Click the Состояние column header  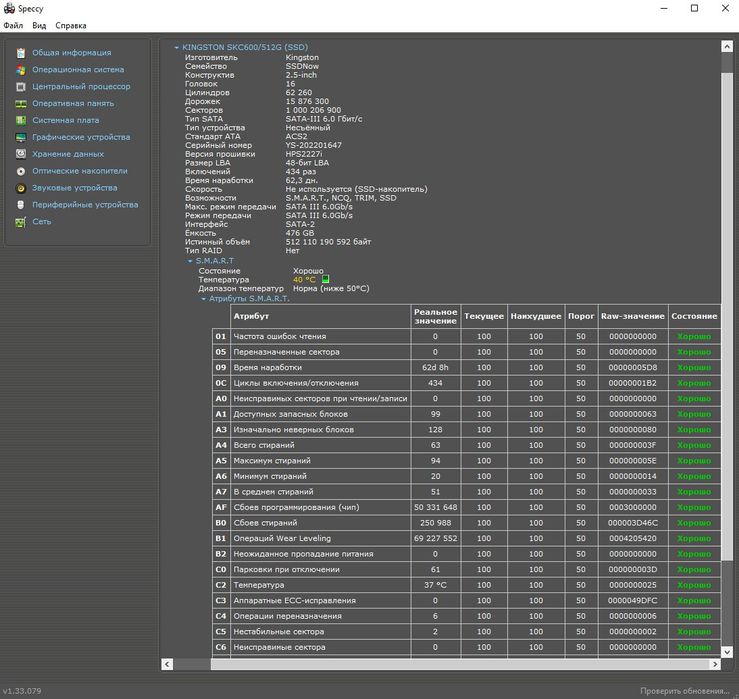tap(694, 316)
